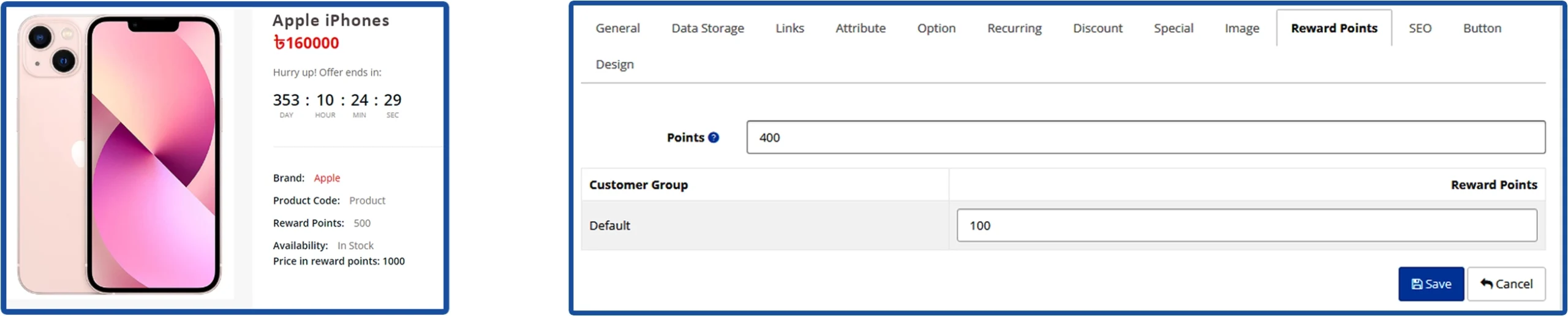Click the Default group reward points field
This screenshot has width=1568, height=316.
tap(1246, 225)
